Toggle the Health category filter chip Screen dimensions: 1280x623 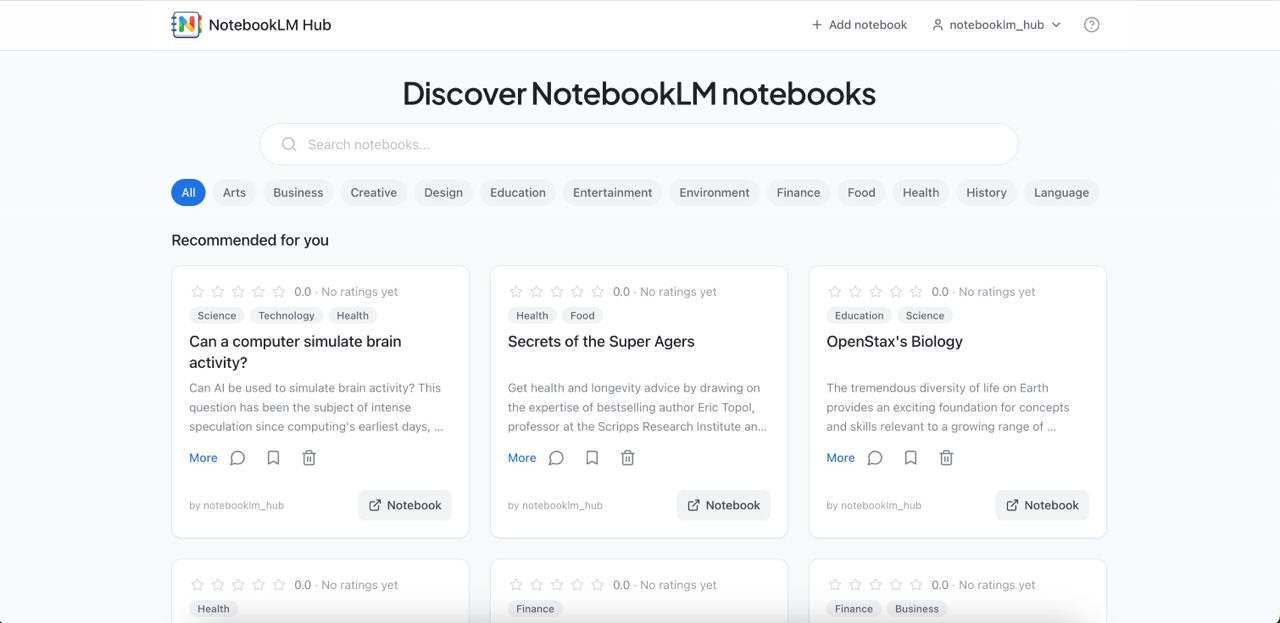tap(920, 192)
